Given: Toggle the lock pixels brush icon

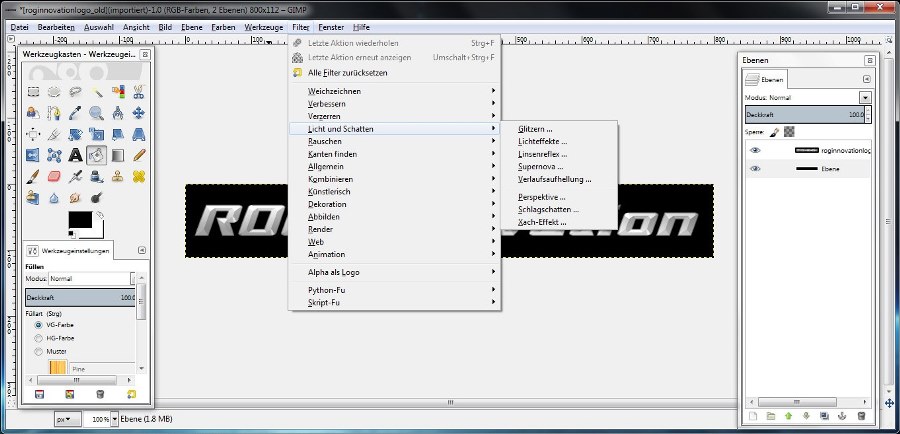Looking at the screenshot, I should (x=774, y=132).
